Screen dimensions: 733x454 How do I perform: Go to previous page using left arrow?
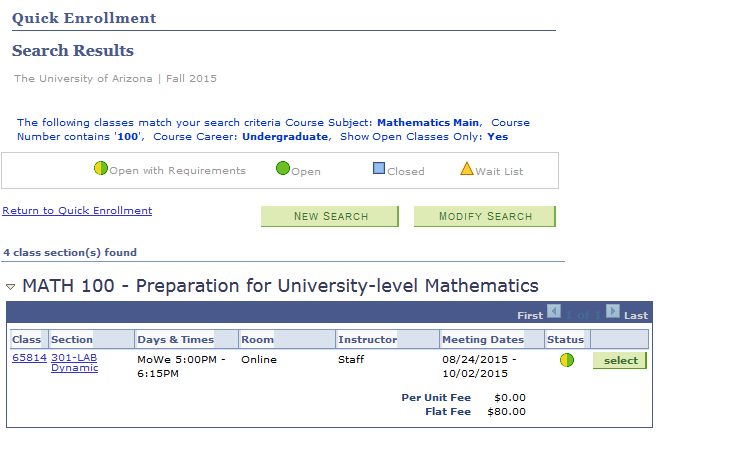554,312
